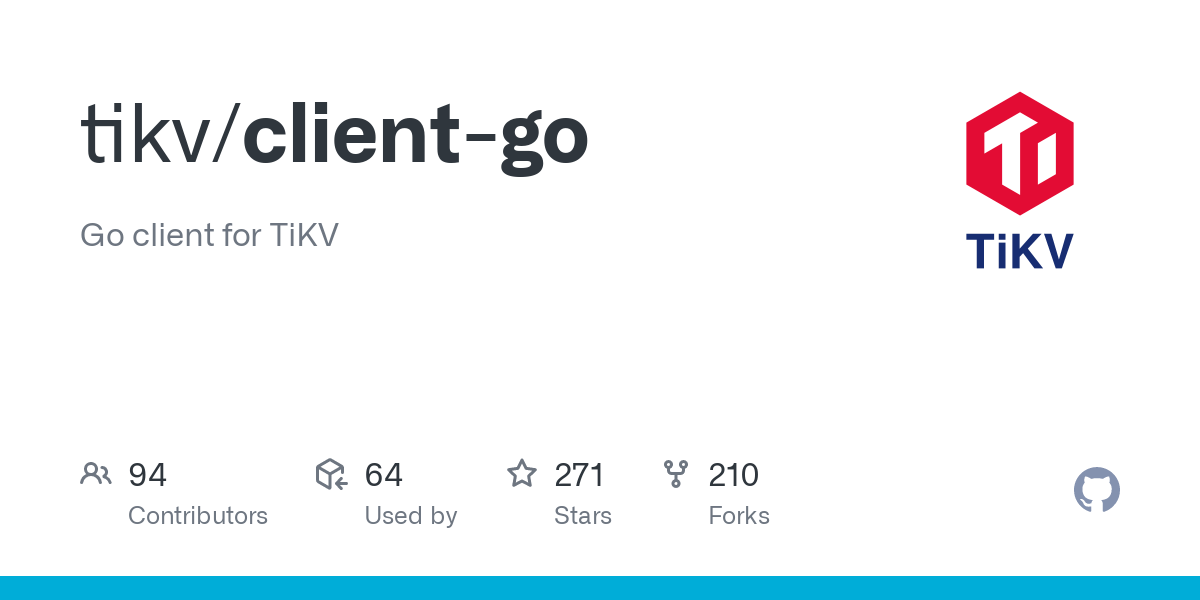Click the contributor count 94

click(x=147, y=475)
